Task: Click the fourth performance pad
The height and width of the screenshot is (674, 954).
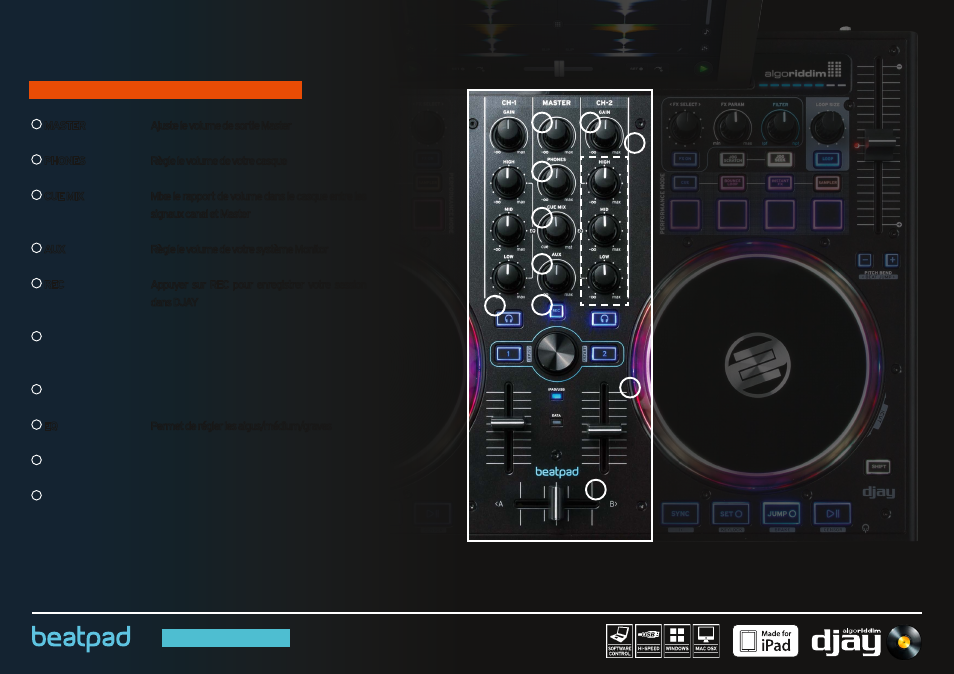Action: pyautogui.click(x=827, y=214)
